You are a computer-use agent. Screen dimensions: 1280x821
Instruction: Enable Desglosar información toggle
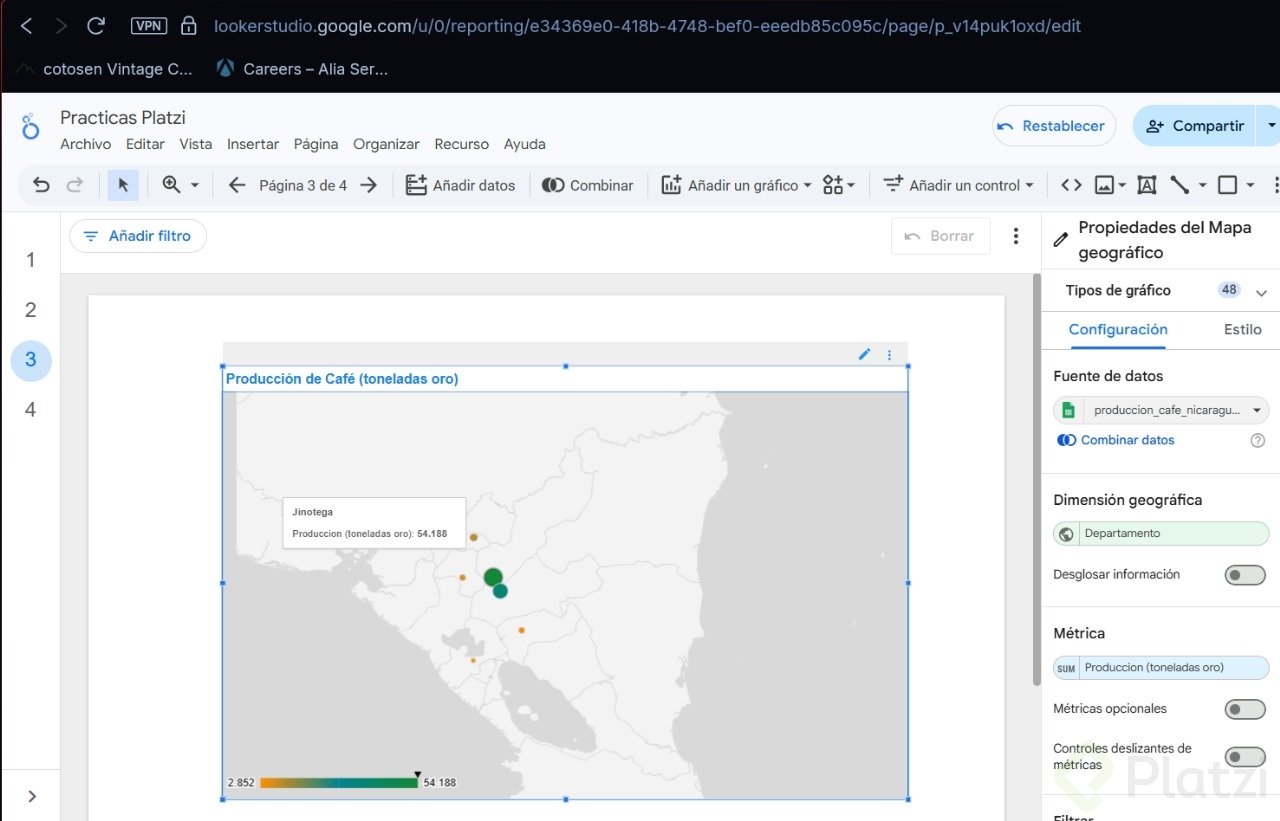[1245, 575]
